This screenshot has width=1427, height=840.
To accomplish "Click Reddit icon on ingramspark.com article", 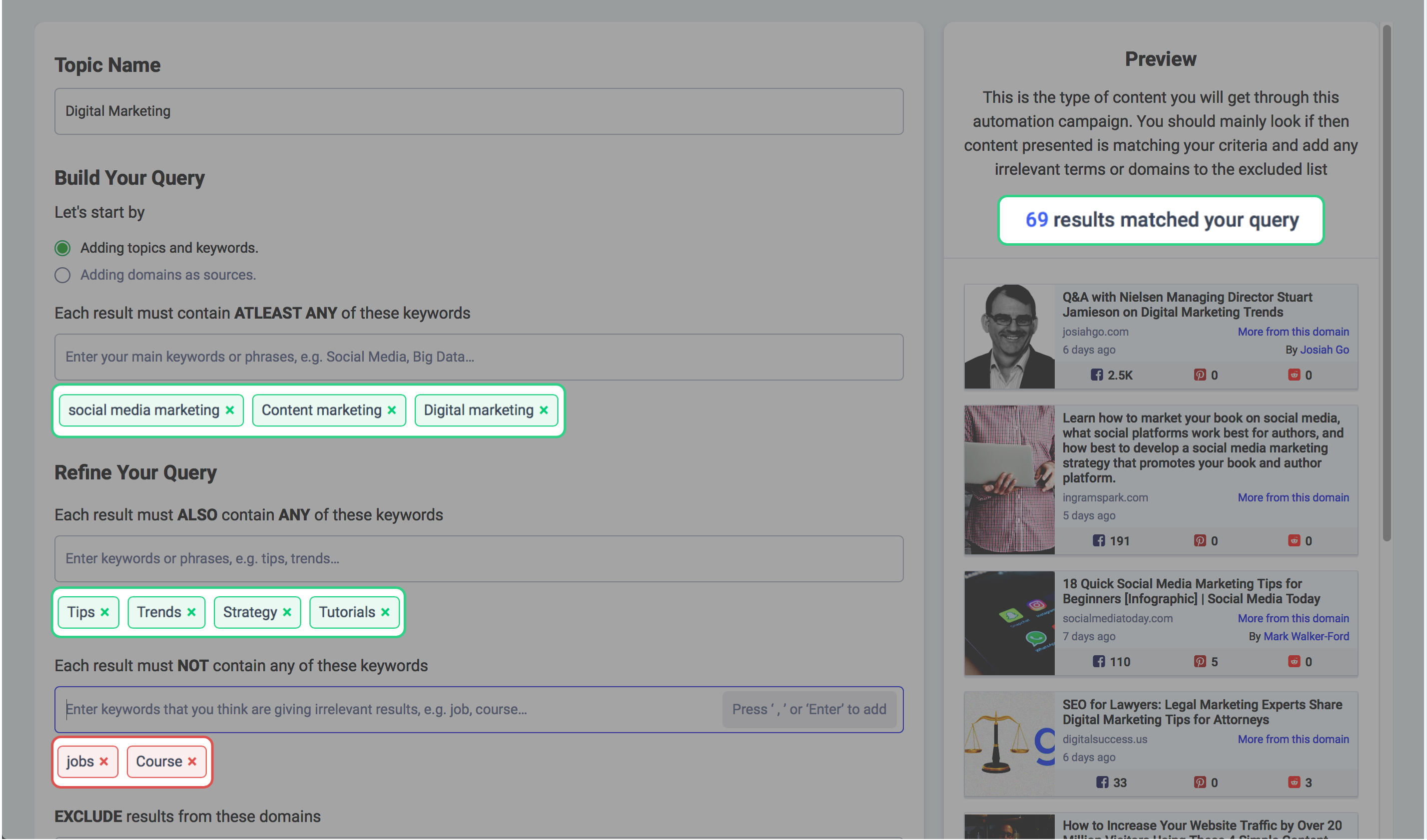I will 1294,541.
